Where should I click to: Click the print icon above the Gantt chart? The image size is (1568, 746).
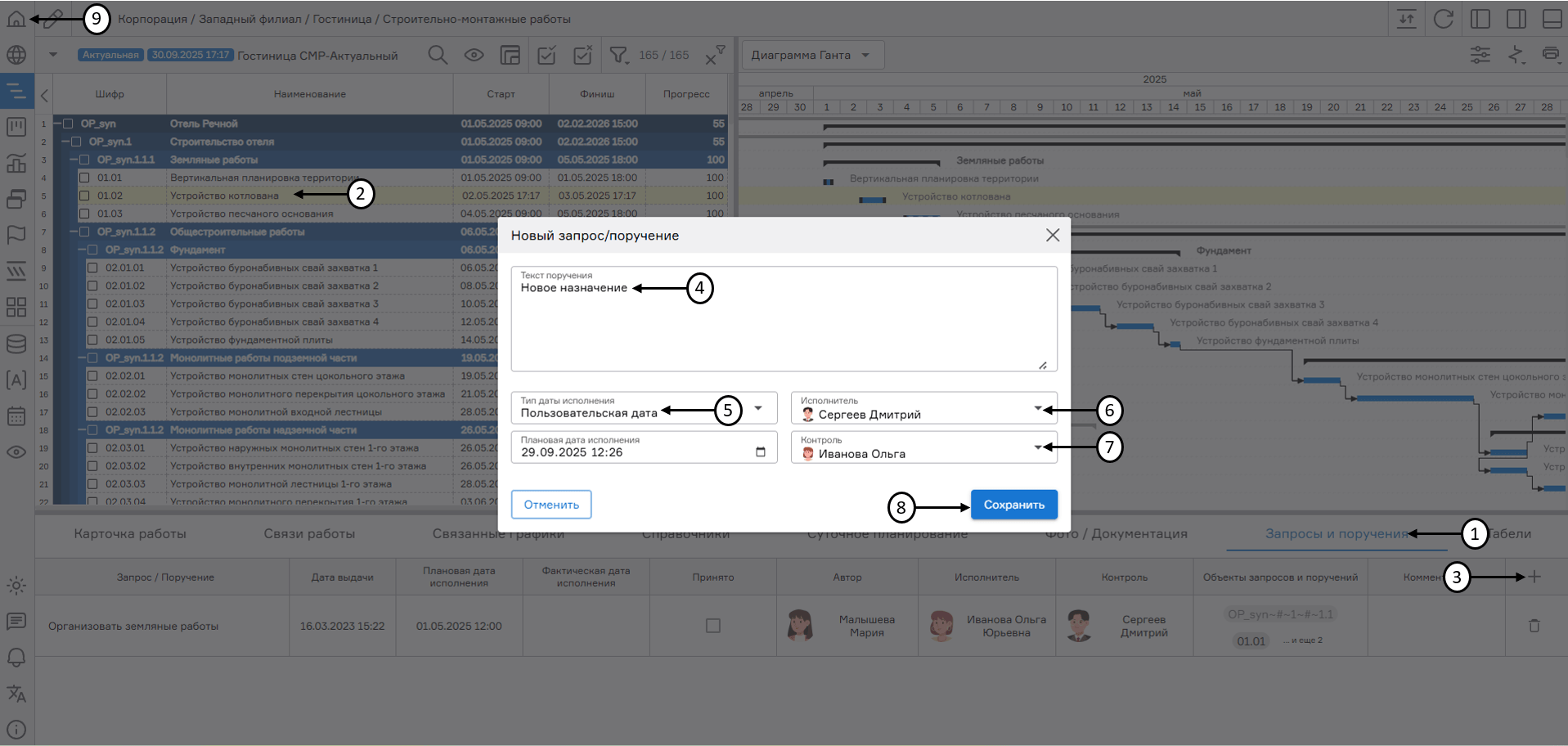coord(1550,55)
